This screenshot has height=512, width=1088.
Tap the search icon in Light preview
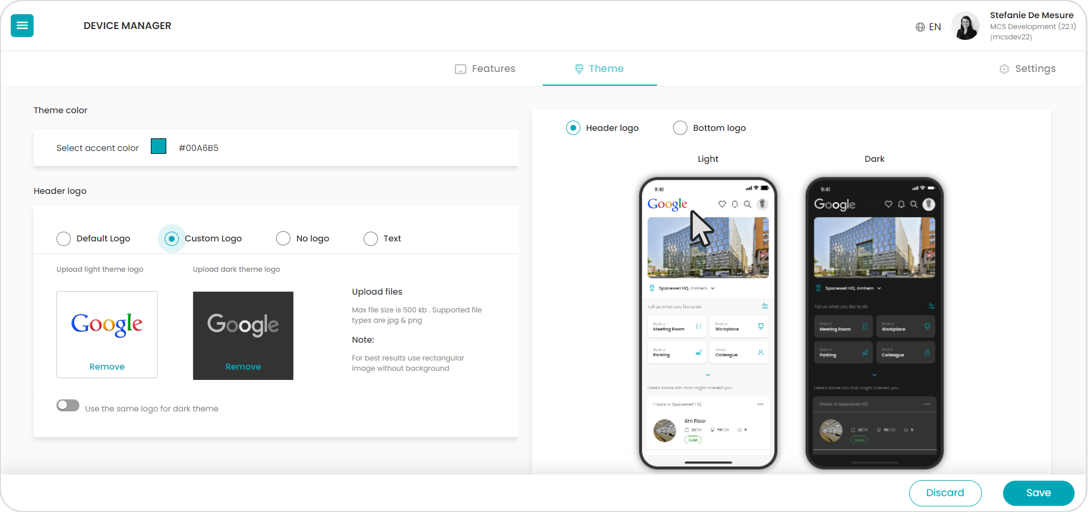[x=747, y=204]
